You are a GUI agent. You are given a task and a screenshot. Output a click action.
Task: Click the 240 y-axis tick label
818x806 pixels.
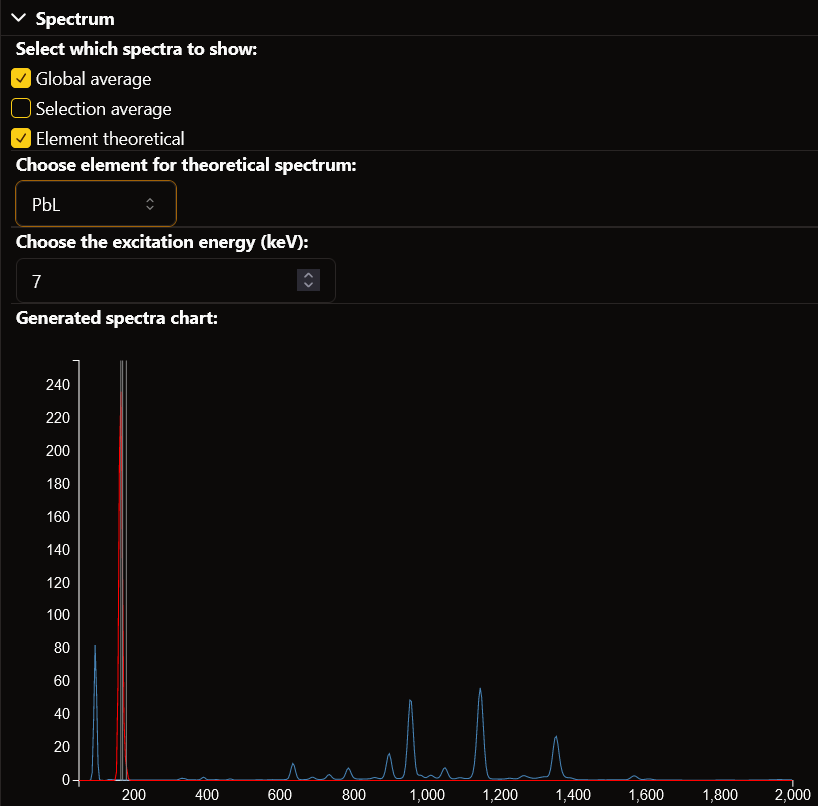coord(56,384)
